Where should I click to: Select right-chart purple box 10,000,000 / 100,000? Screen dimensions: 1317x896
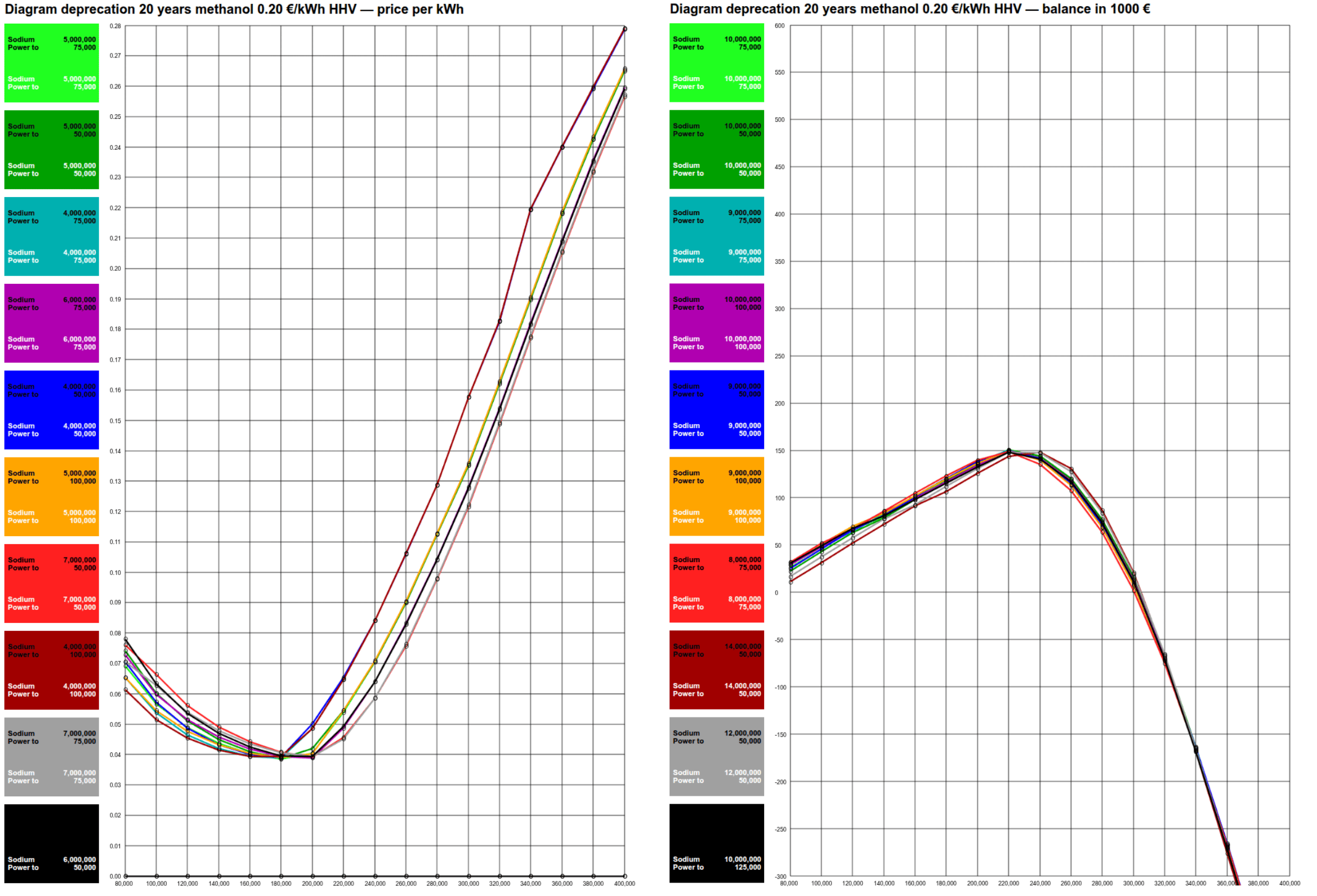click(x=716, y=323)
